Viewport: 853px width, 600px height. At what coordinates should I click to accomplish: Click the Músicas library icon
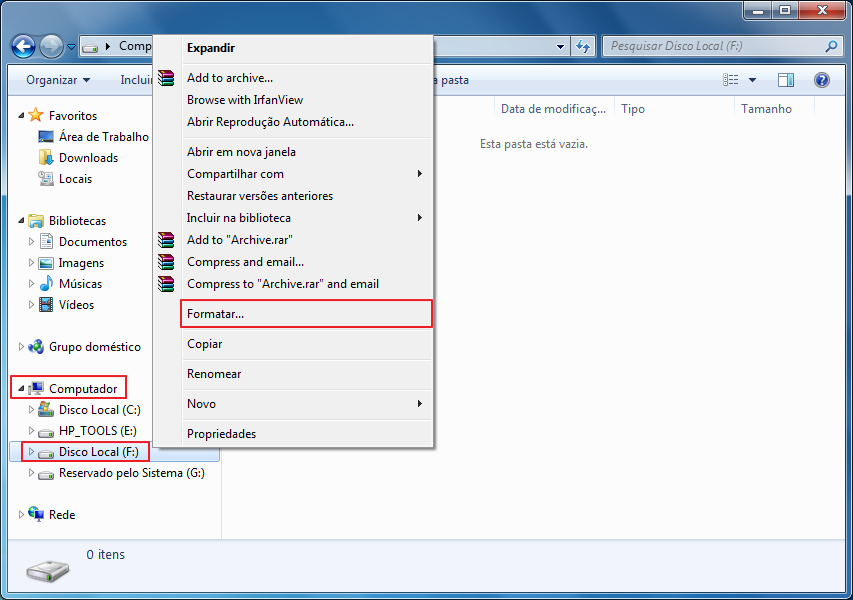pyautogui.click(x=45, y=284)
